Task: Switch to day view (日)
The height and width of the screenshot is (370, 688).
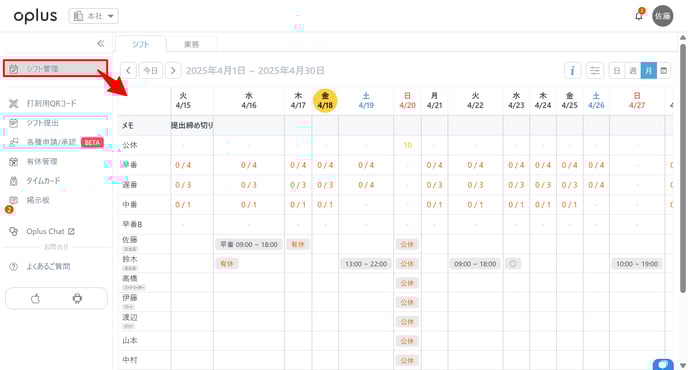Action: [616, 71]
